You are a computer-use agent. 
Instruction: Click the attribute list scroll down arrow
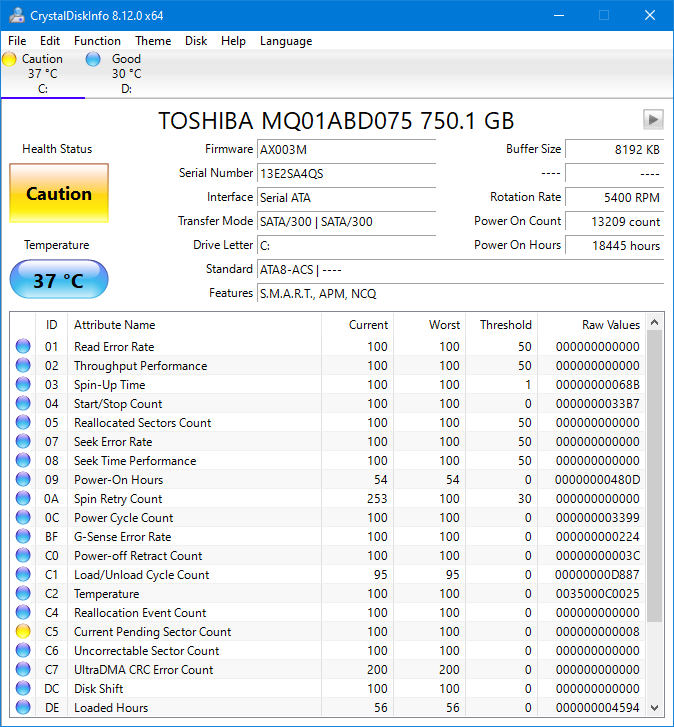tap(655, 708)
